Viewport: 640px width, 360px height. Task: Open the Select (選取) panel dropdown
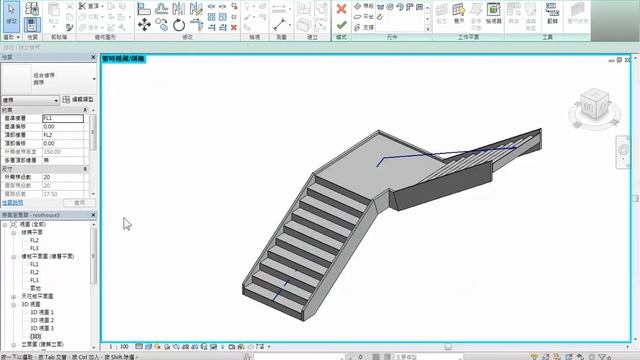(11, 37)
